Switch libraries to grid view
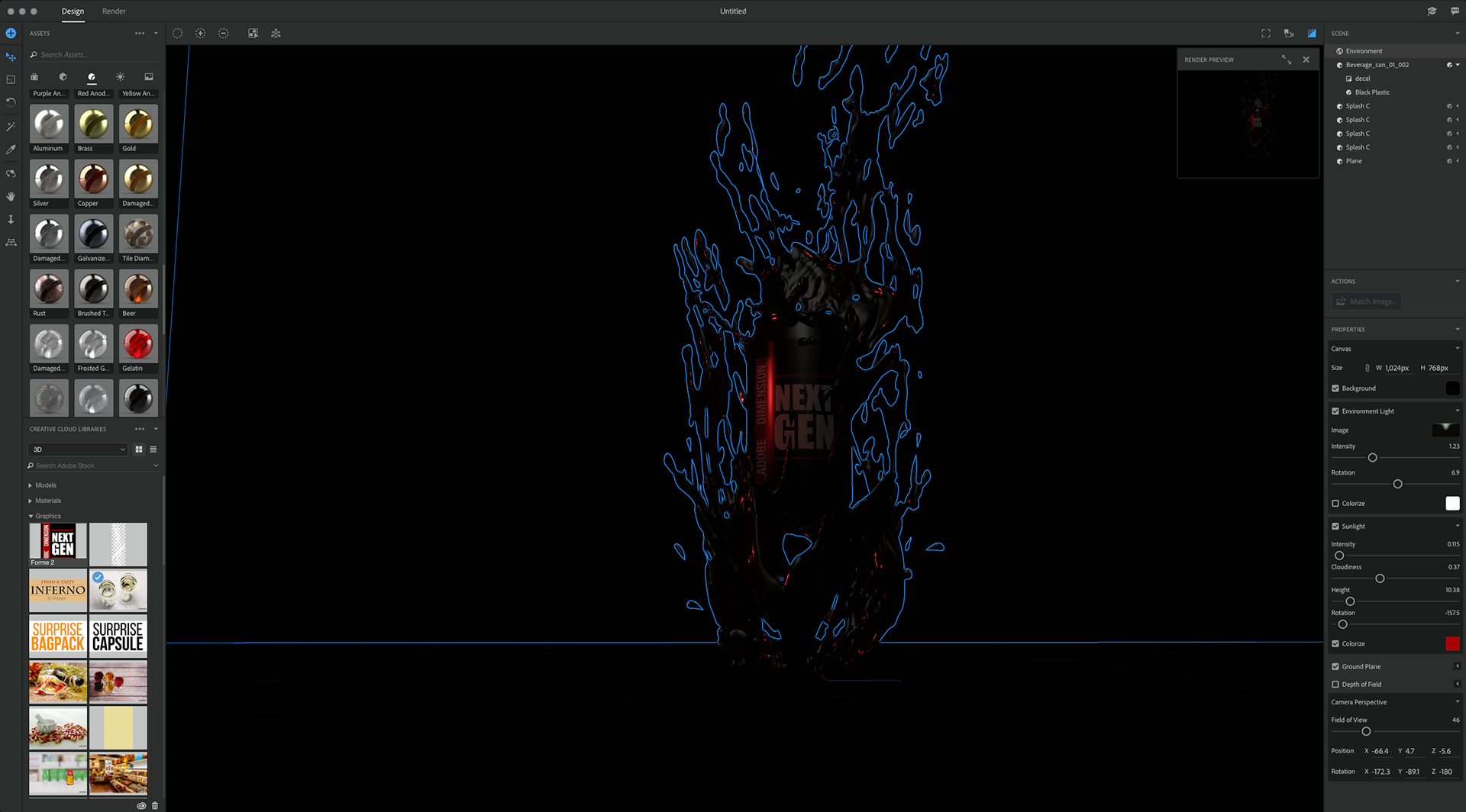The image size is (1466, 812). tap(139, 449)
